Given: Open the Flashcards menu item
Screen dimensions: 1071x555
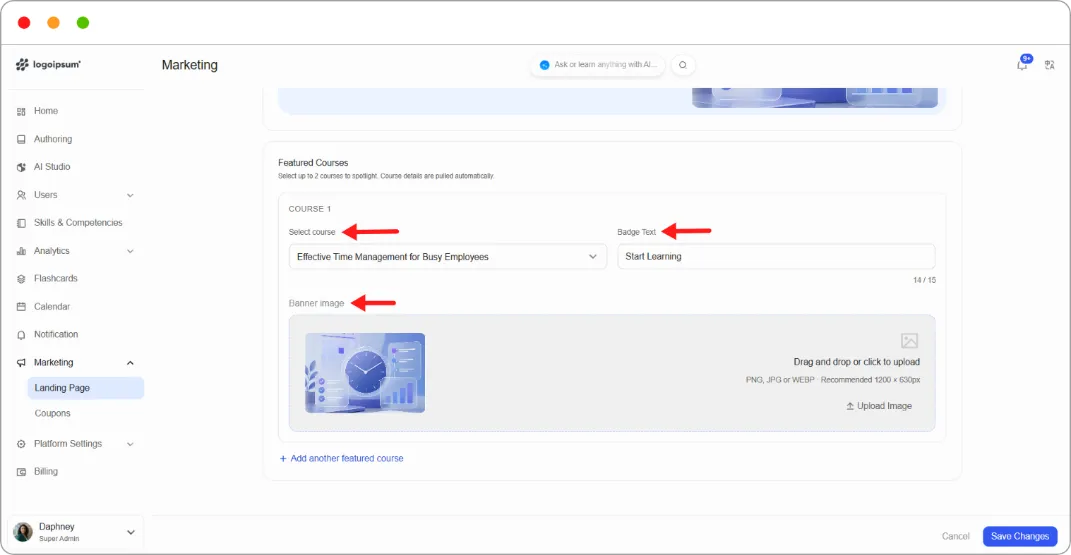Looking at the screenshot, I should [55, 279].
